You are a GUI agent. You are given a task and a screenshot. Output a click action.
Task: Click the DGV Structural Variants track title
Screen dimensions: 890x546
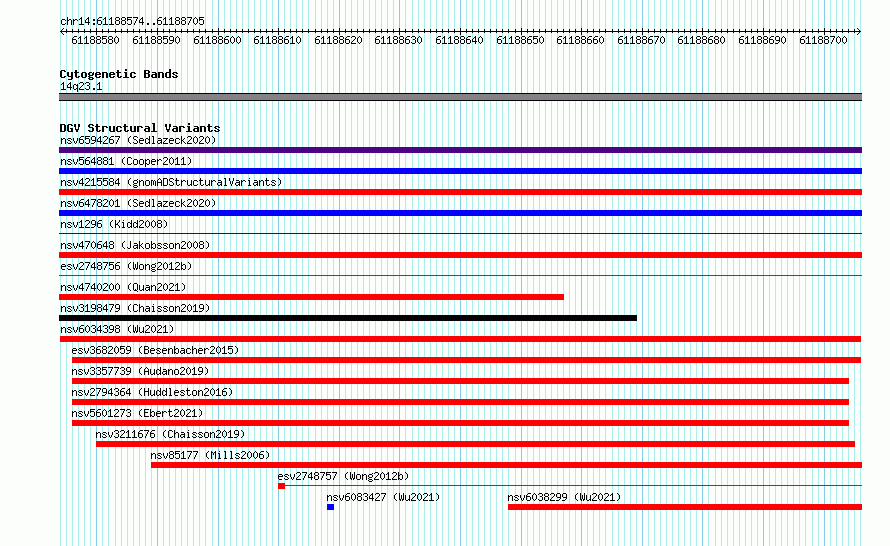[x=140, y=128]
